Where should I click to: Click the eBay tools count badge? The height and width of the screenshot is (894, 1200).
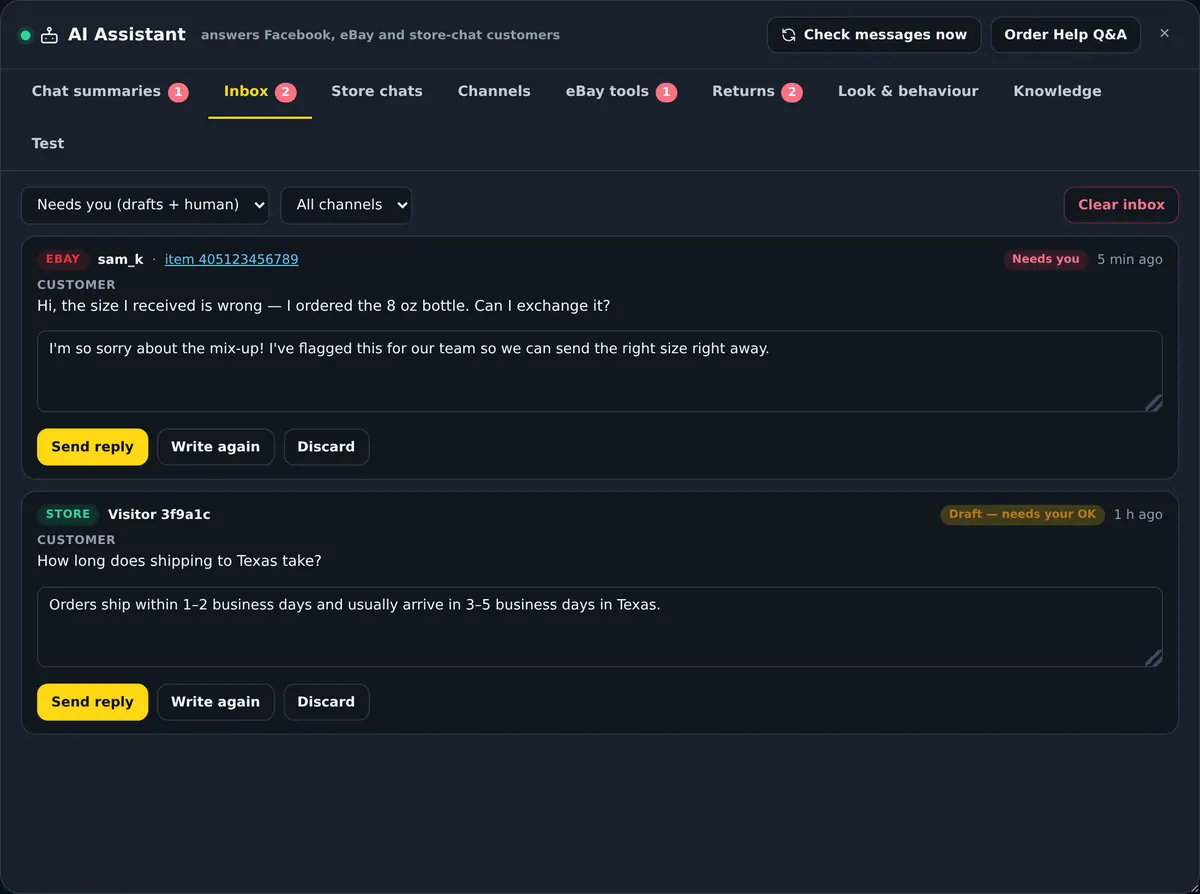(666, 93)
